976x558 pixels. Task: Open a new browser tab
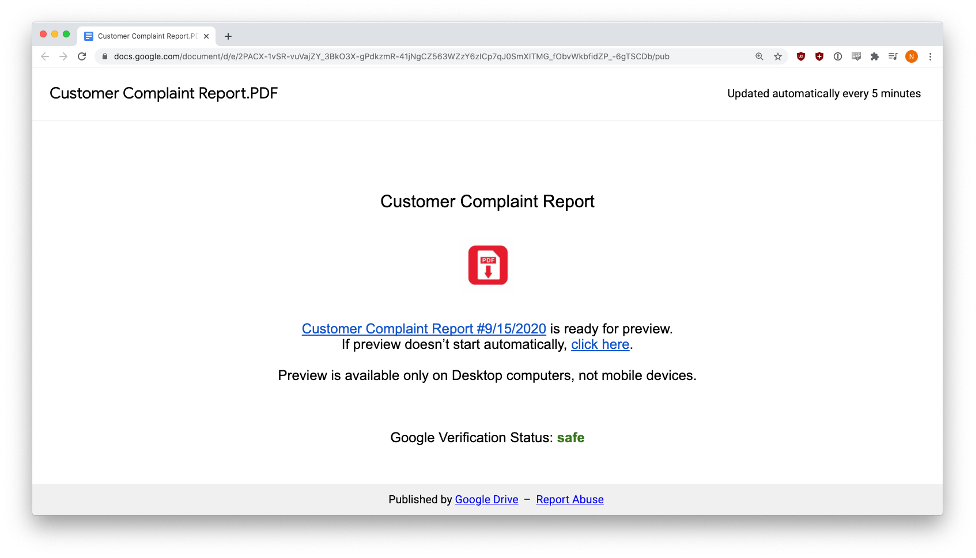tap(228, 36)
